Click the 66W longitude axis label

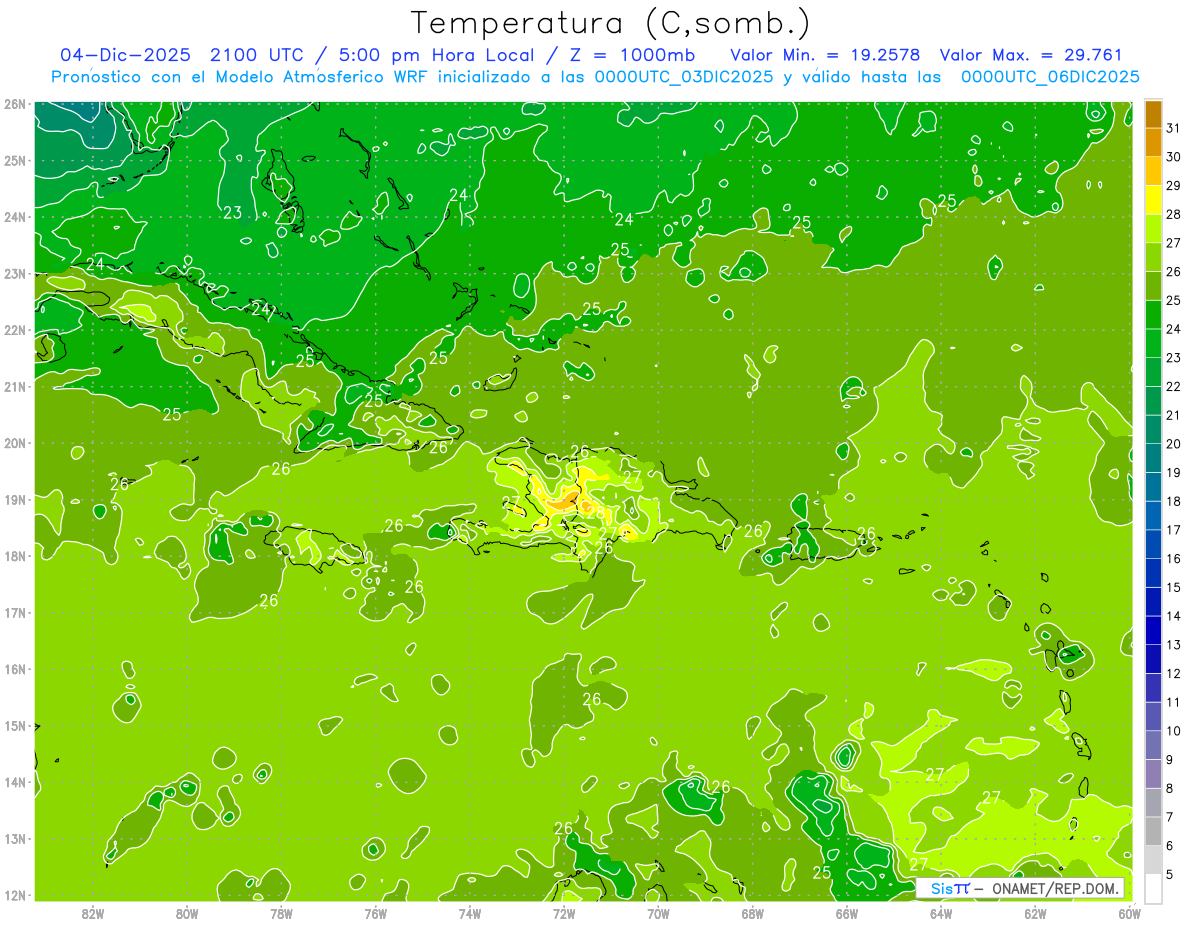[x=847, y=913]
